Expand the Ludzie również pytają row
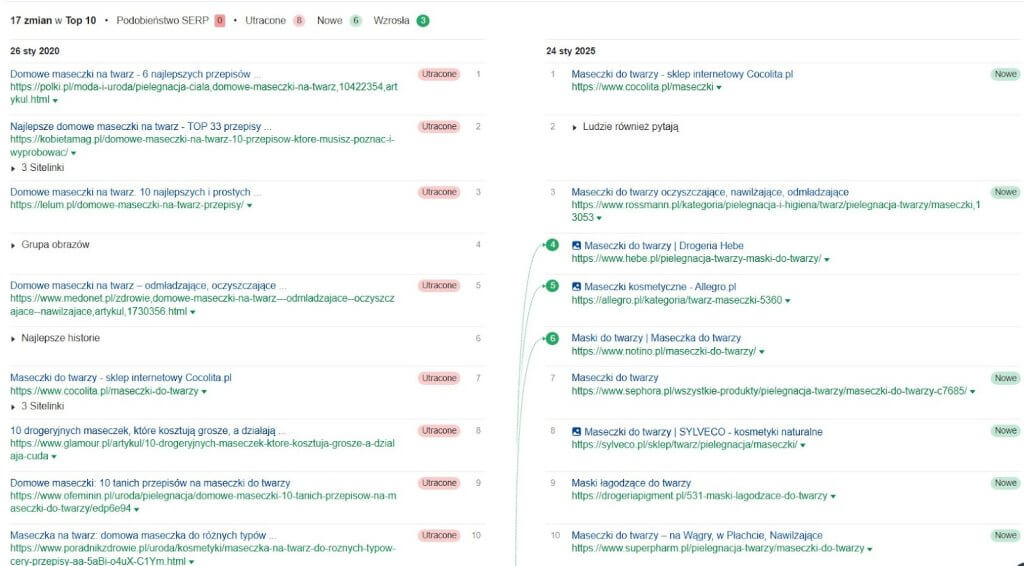Viewport: 1024px width, 566px height. 626,127
